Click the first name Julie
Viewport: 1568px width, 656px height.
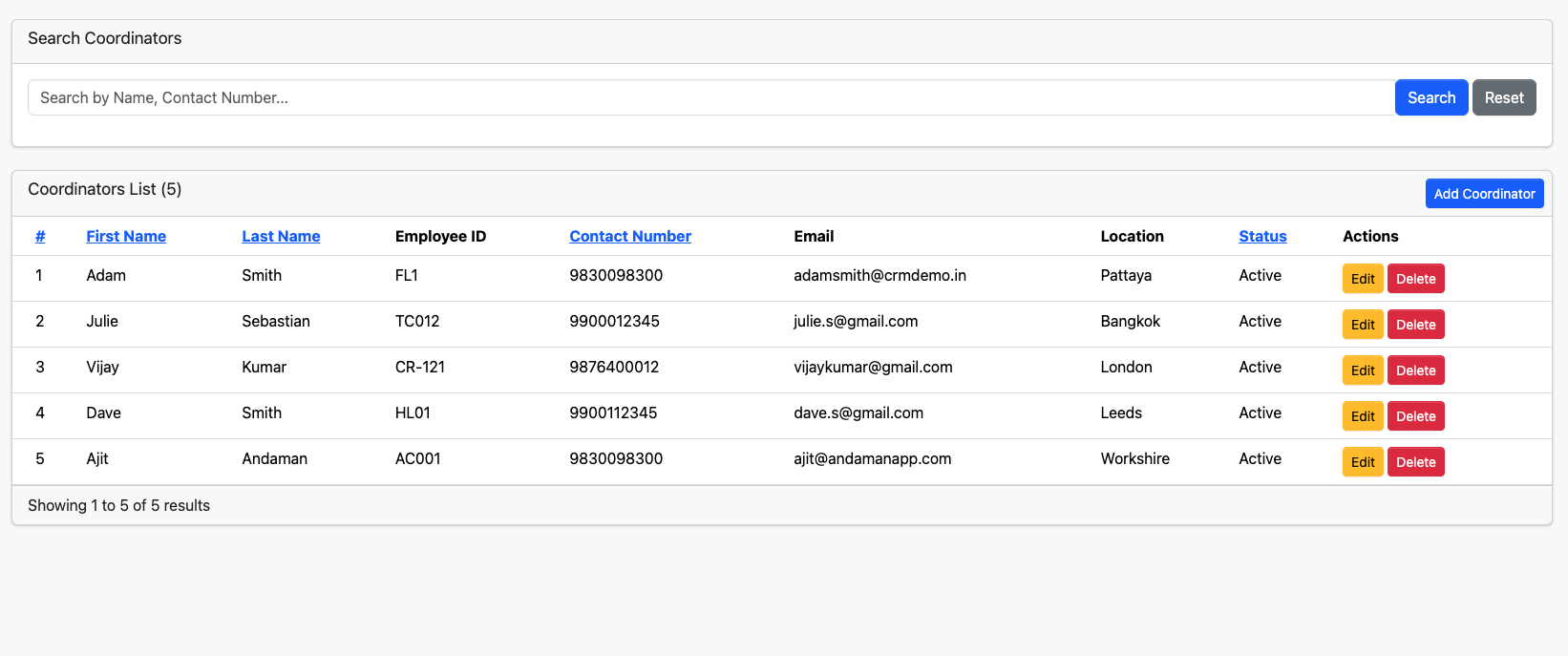pyautogui.click(x=102, y=321)
